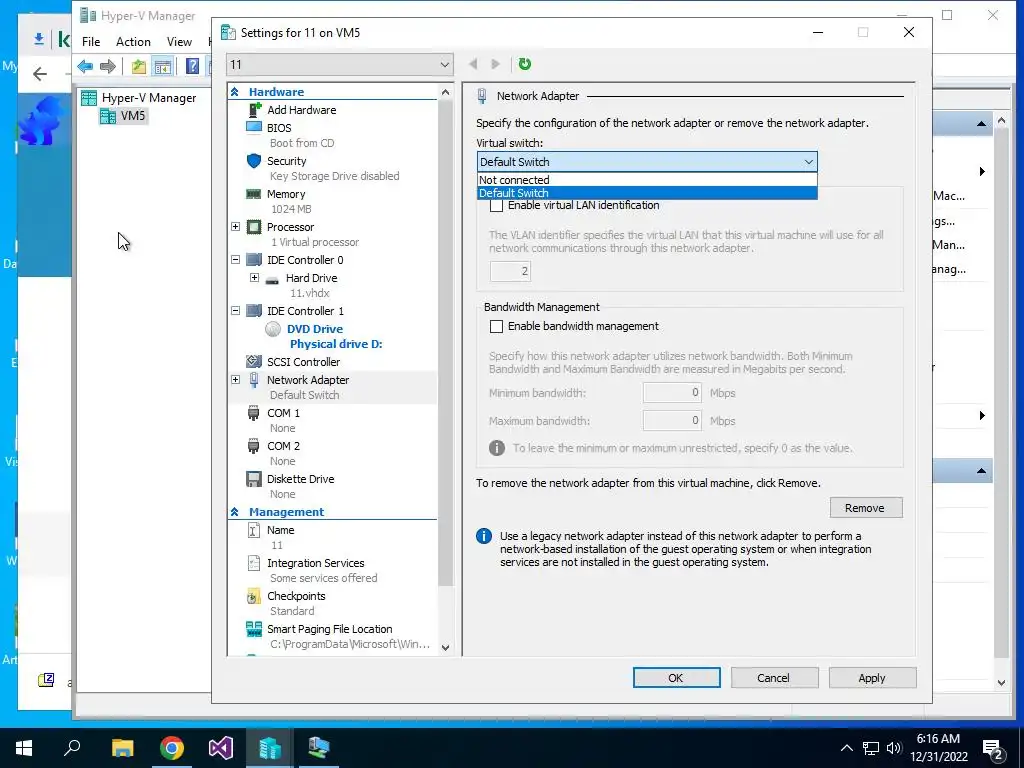Select the Network Adapter icon in tree
1024x768 pixels.
[254, 379]
